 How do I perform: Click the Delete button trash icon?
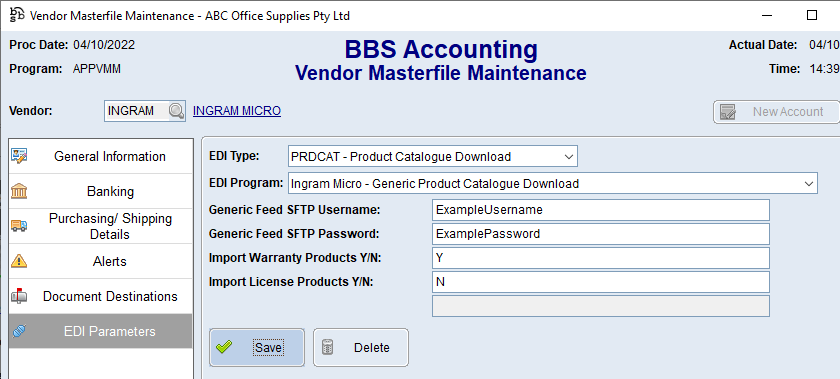tap(328, 347)
